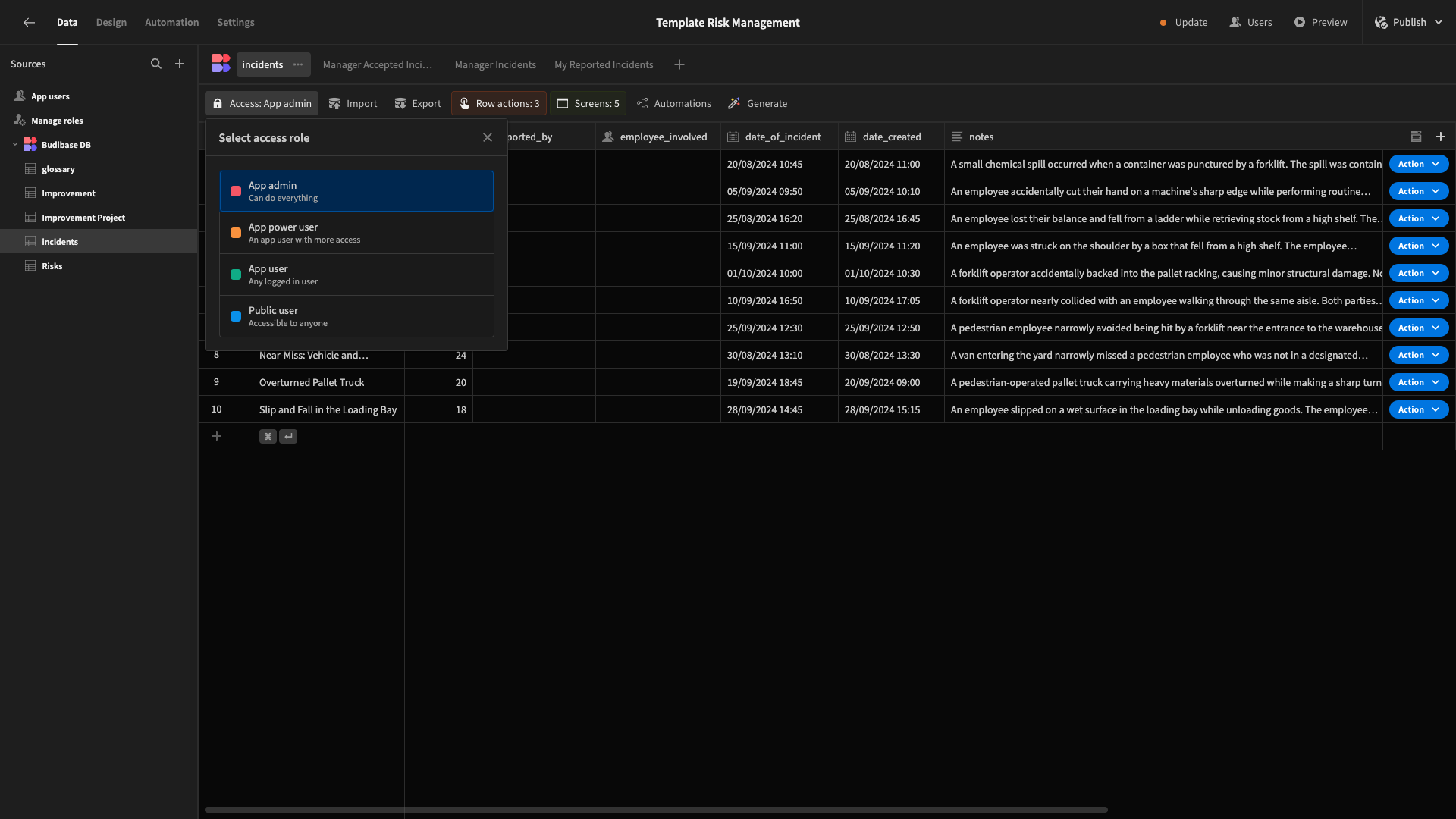Click the Preview play icon
The image size is (1456, 819).
[1300, 23]
